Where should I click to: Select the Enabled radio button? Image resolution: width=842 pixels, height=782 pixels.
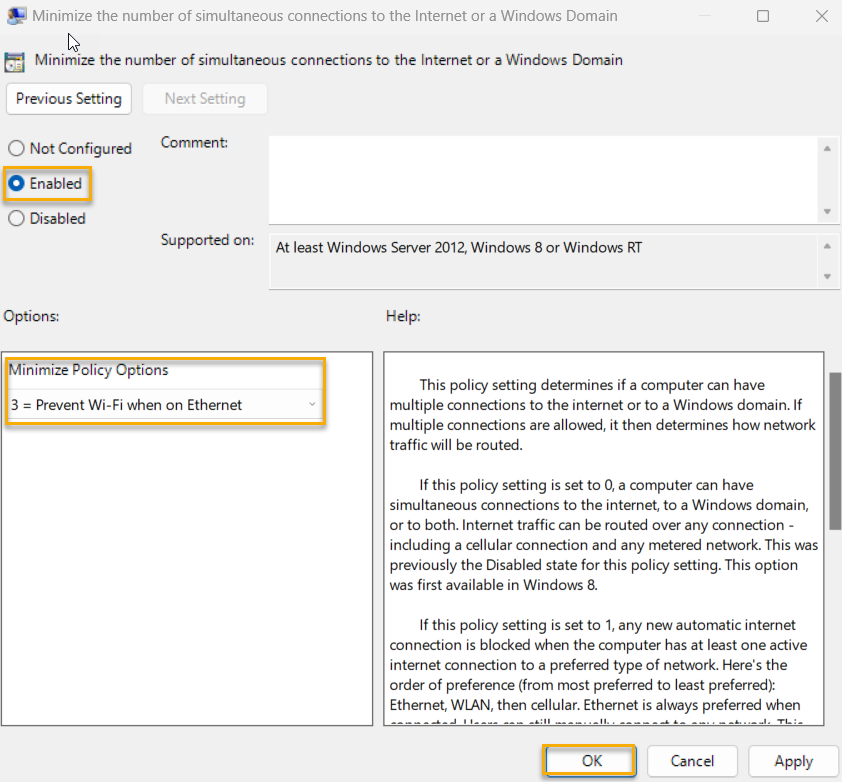click(x=16, y=183)
